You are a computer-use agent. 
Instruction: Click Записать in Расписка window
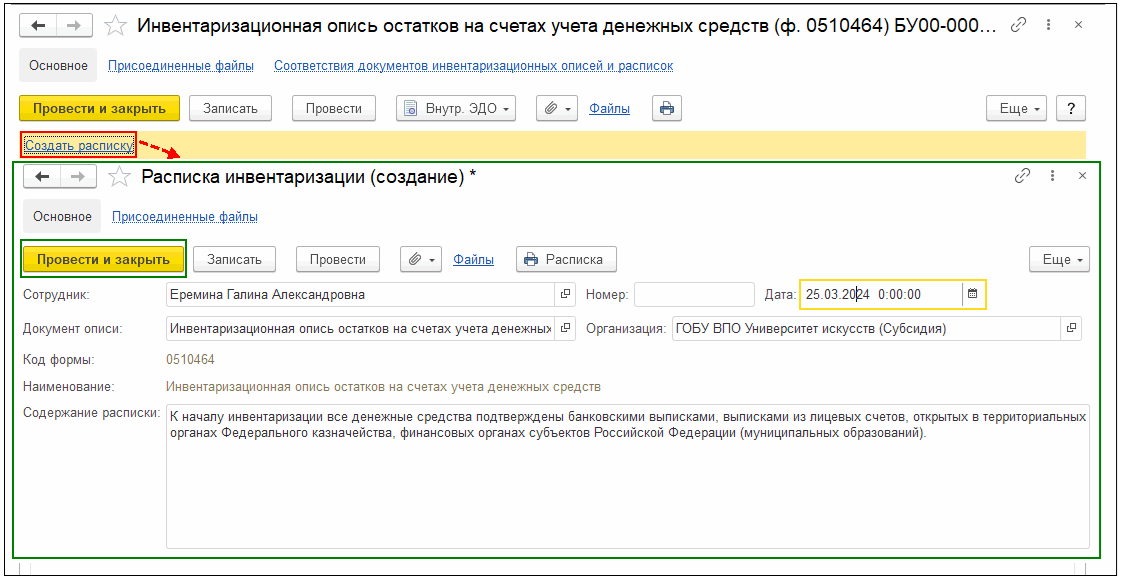(234, 259)
